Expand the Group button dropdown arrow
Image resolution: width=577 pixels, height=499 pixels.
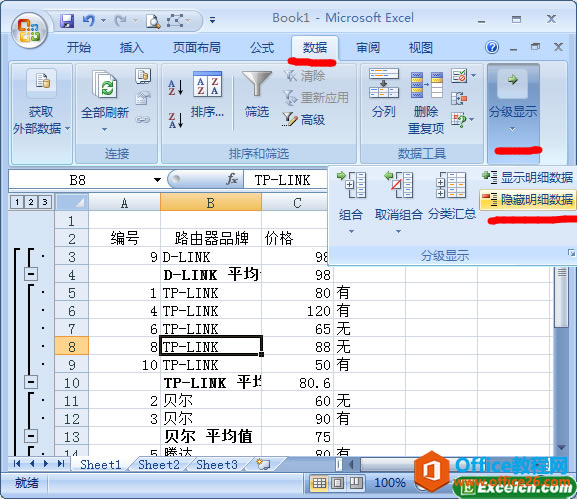[x=351, y=231]
